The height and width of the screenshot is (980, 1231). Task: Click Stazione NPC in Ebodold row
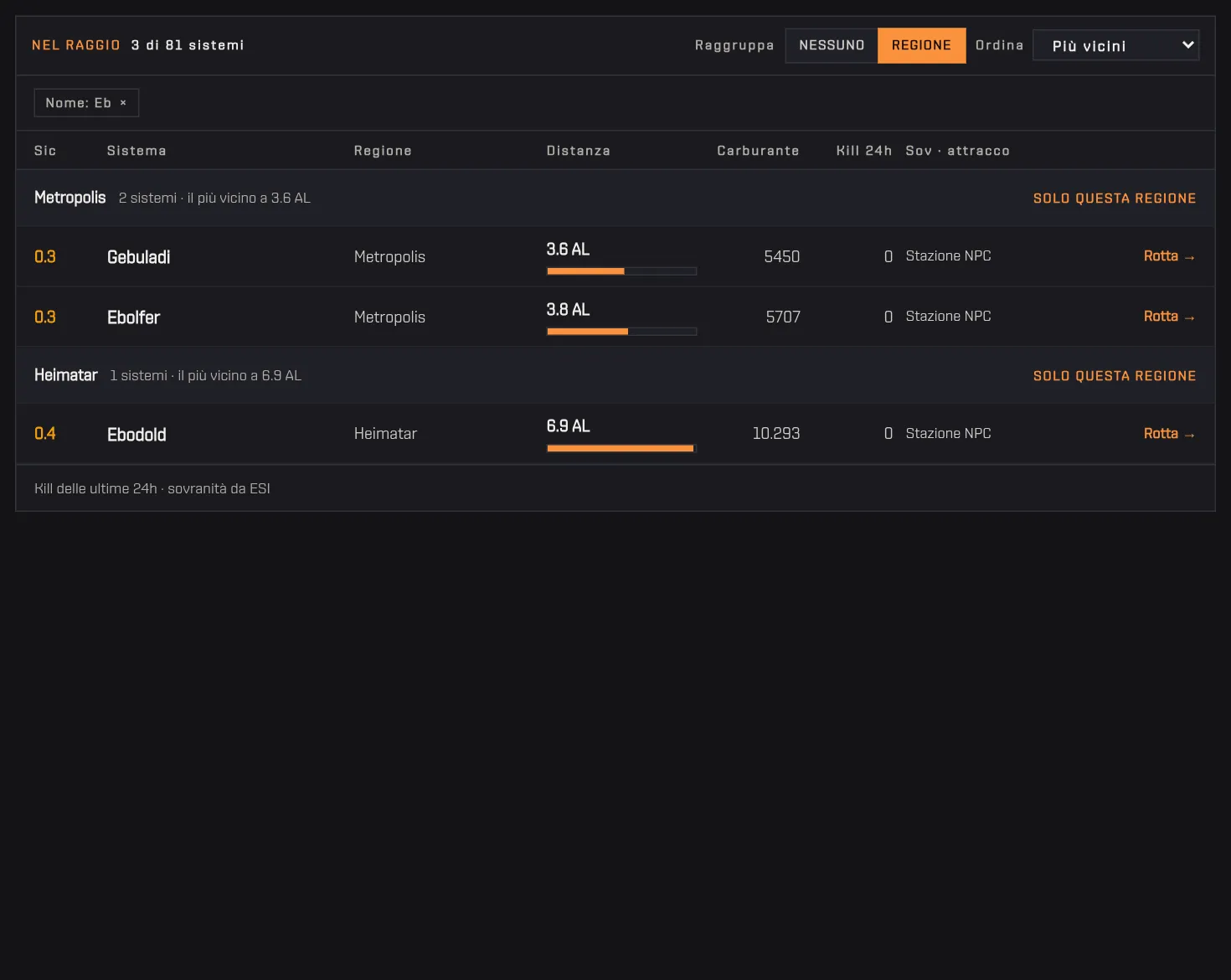[948, 434]
